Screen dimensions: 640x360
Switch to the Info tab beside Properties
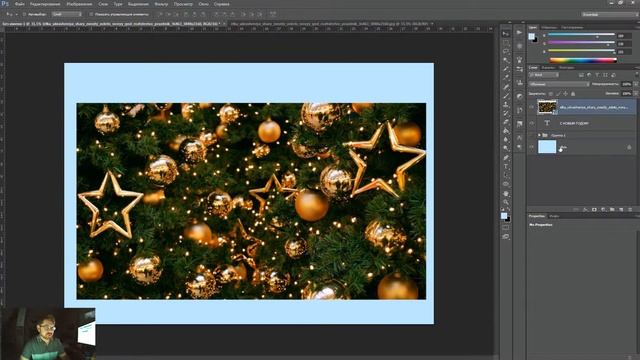(554, 216)
